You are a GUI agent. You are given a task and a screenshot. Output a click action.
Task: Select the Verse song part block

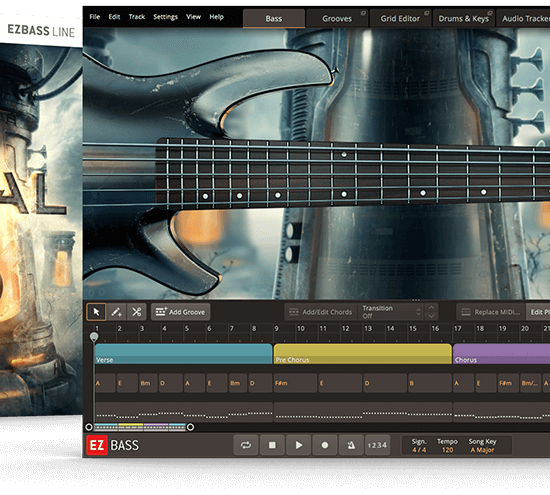point(183,354)
